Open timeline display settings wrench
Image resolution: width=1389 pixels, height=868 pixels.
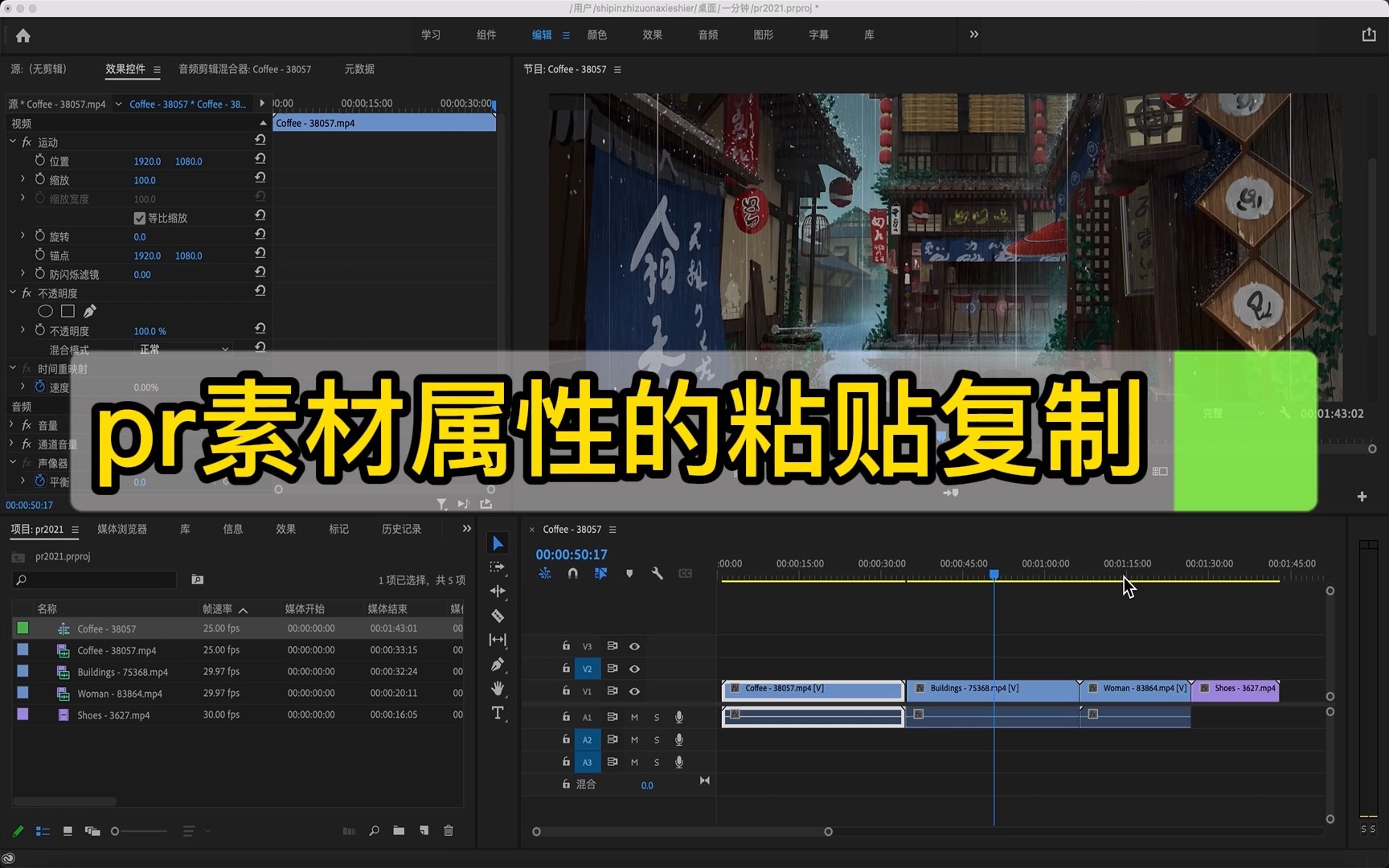[658, 573]
